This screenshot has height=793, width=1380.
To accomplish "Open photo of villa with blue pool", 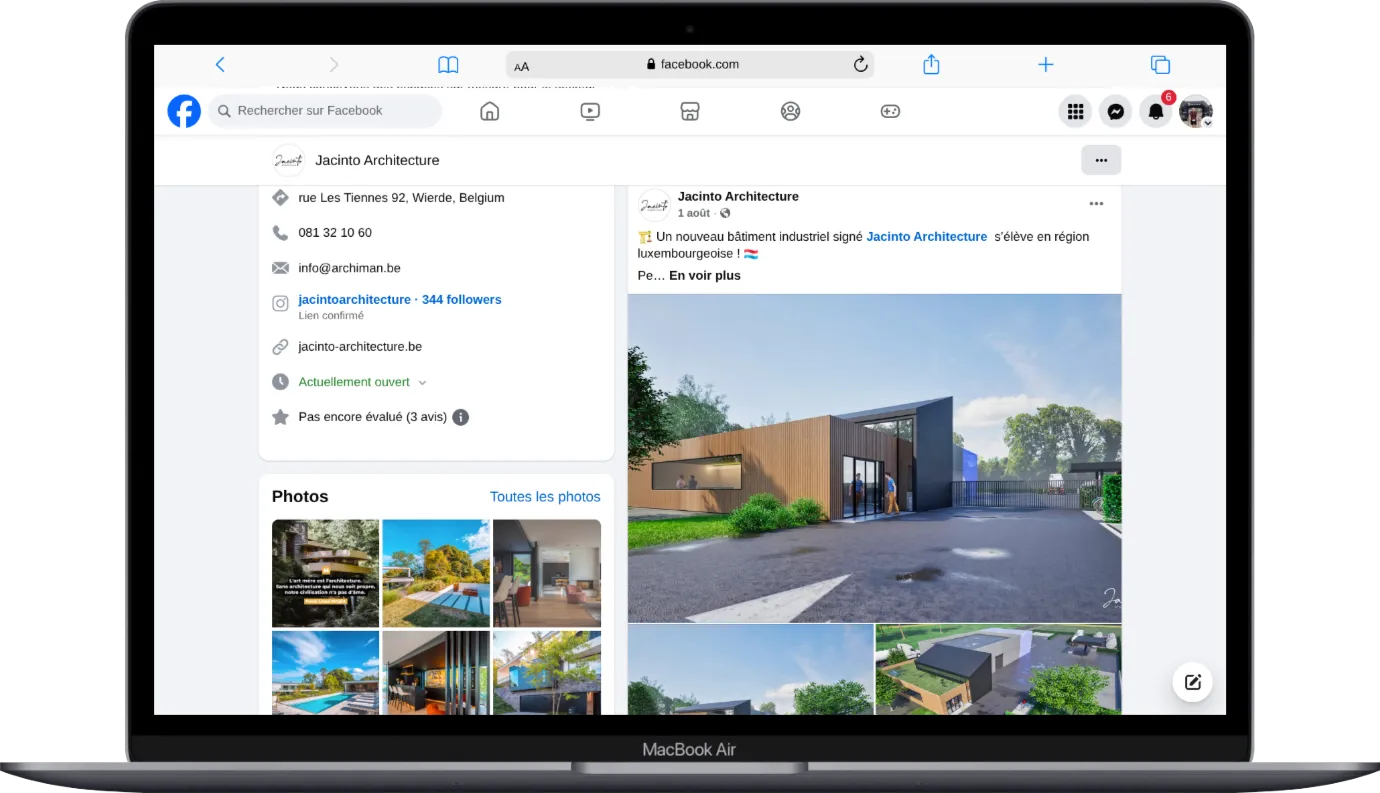I will coord(325,672).
